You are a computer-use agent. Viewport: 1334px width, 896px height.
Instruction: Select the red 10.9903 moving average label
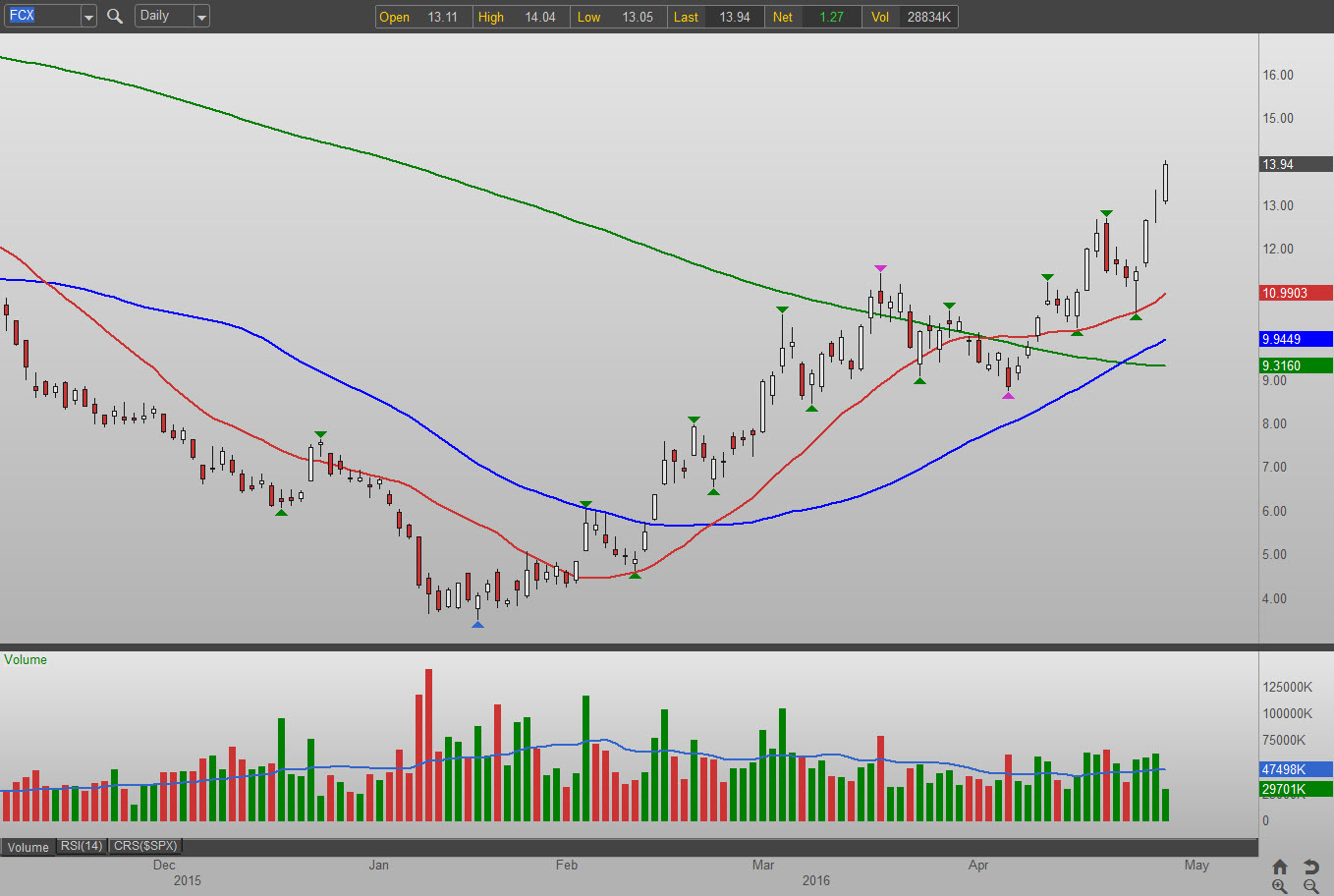point(1296,293)
